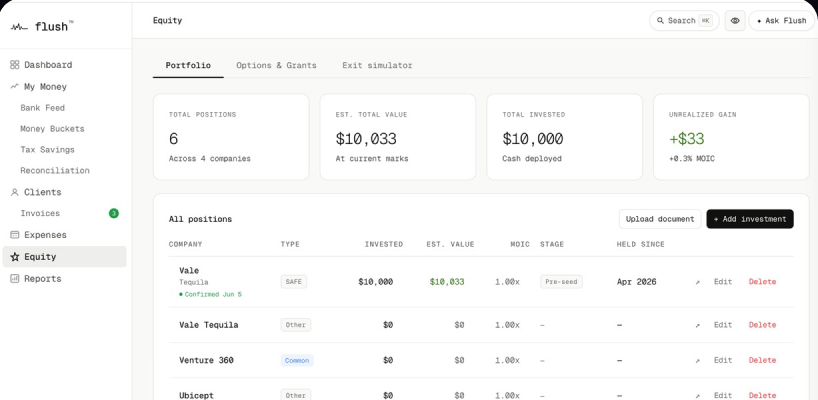The width and height of the screenshot is (818, 400).
Task: Click the Search box in header
Action: pos(684,21)
